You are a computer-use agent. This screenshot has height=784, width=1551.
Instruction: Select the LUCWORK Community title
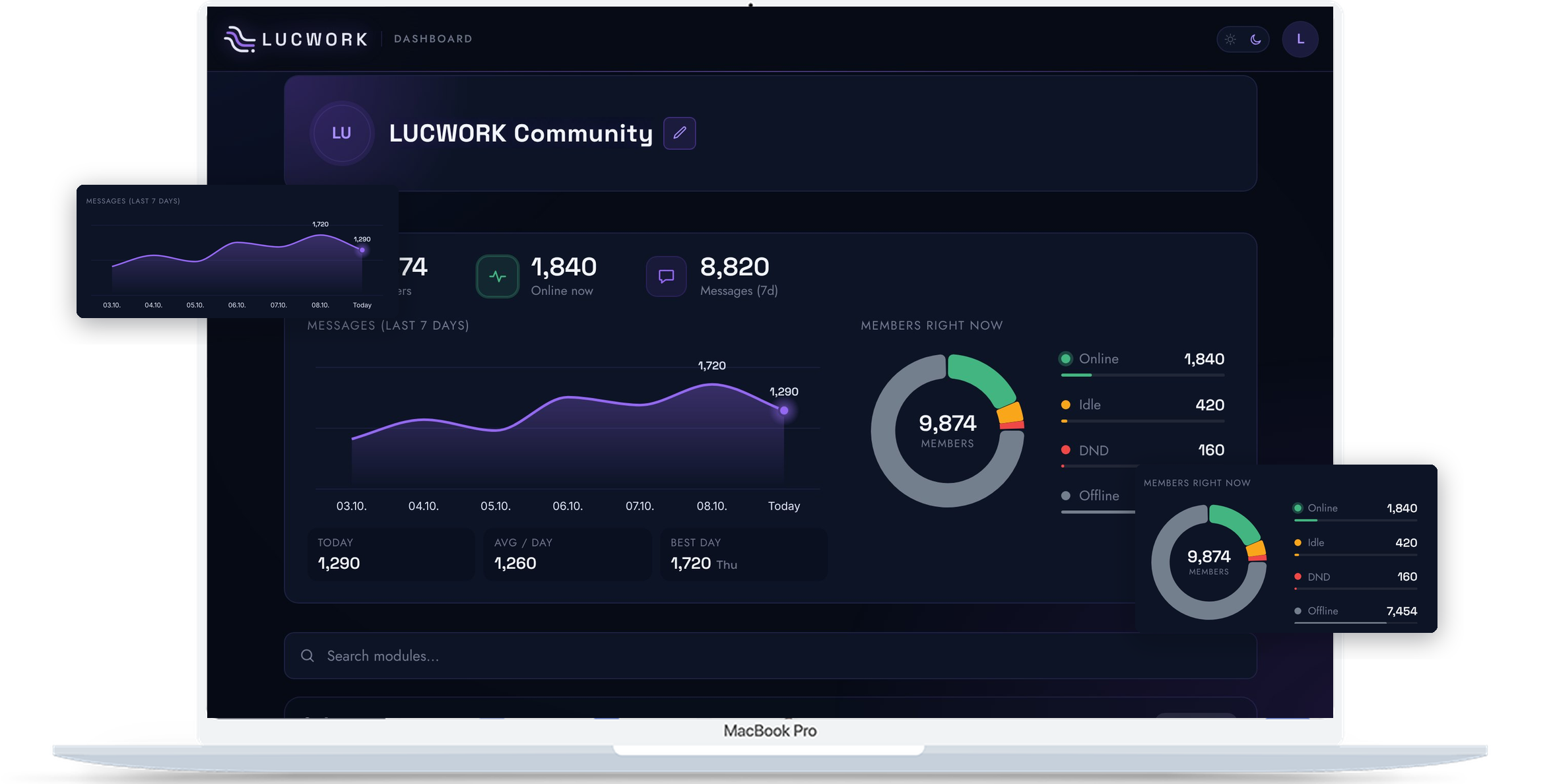pyautogui.click(x=521, y=133)
